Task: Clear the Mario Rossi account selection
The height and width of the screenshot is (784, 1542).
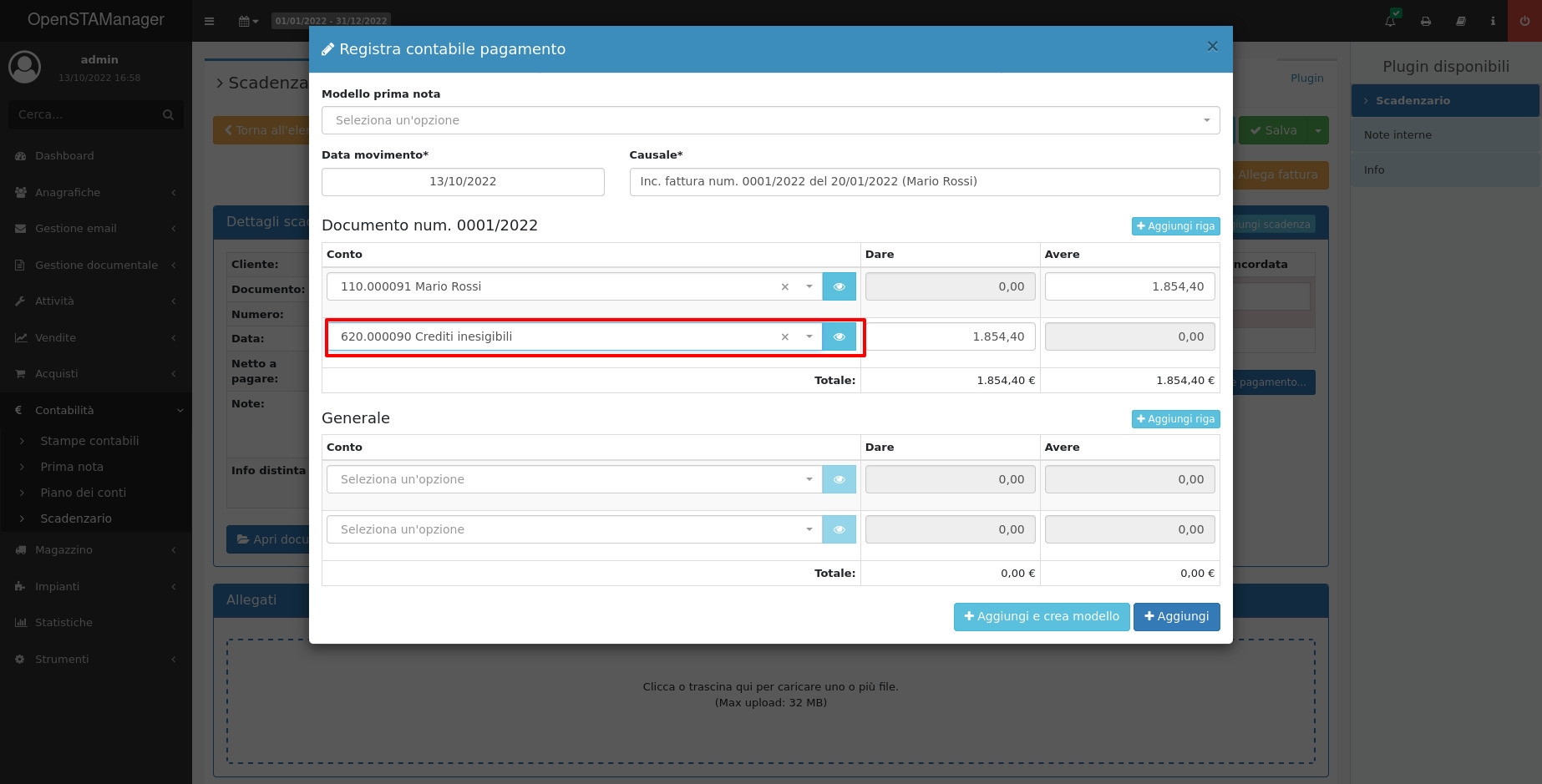Action: click(x=784, y=286)
